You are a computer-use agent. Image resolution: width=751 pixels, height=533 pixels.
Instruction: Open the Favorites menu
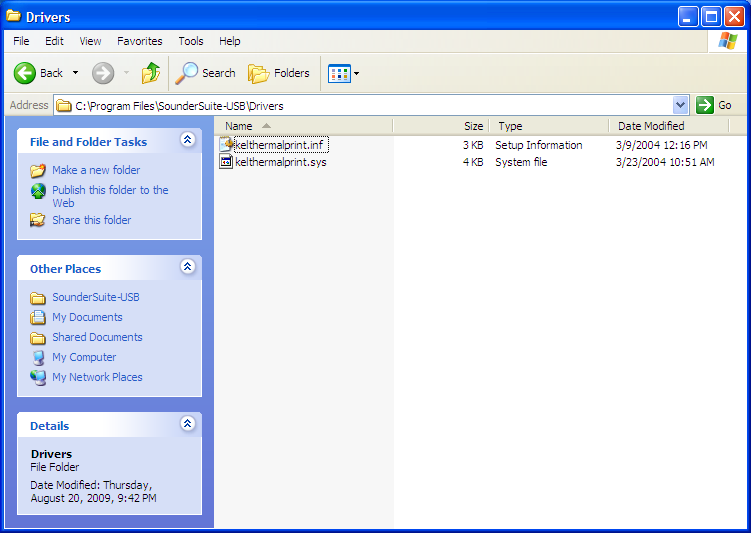coord(139,41)
